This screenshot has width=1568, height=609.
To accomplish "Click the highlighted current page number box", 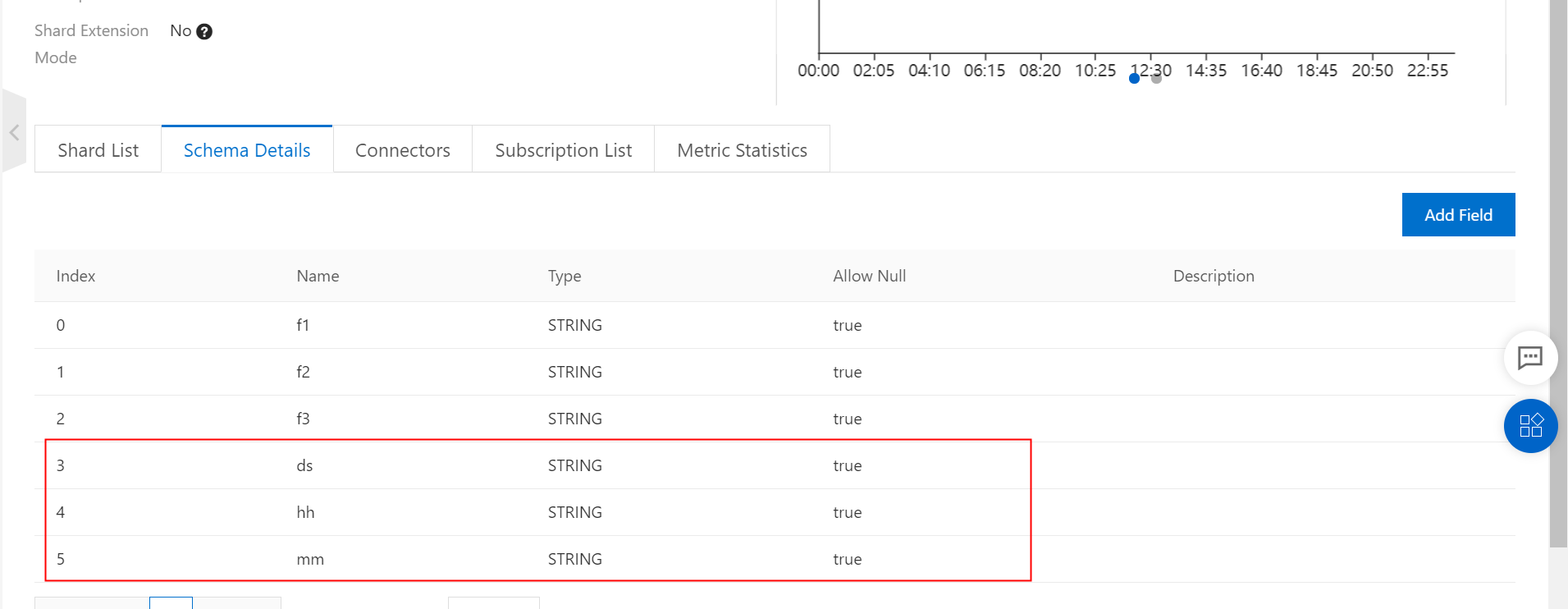I will [x=171, y=603].
